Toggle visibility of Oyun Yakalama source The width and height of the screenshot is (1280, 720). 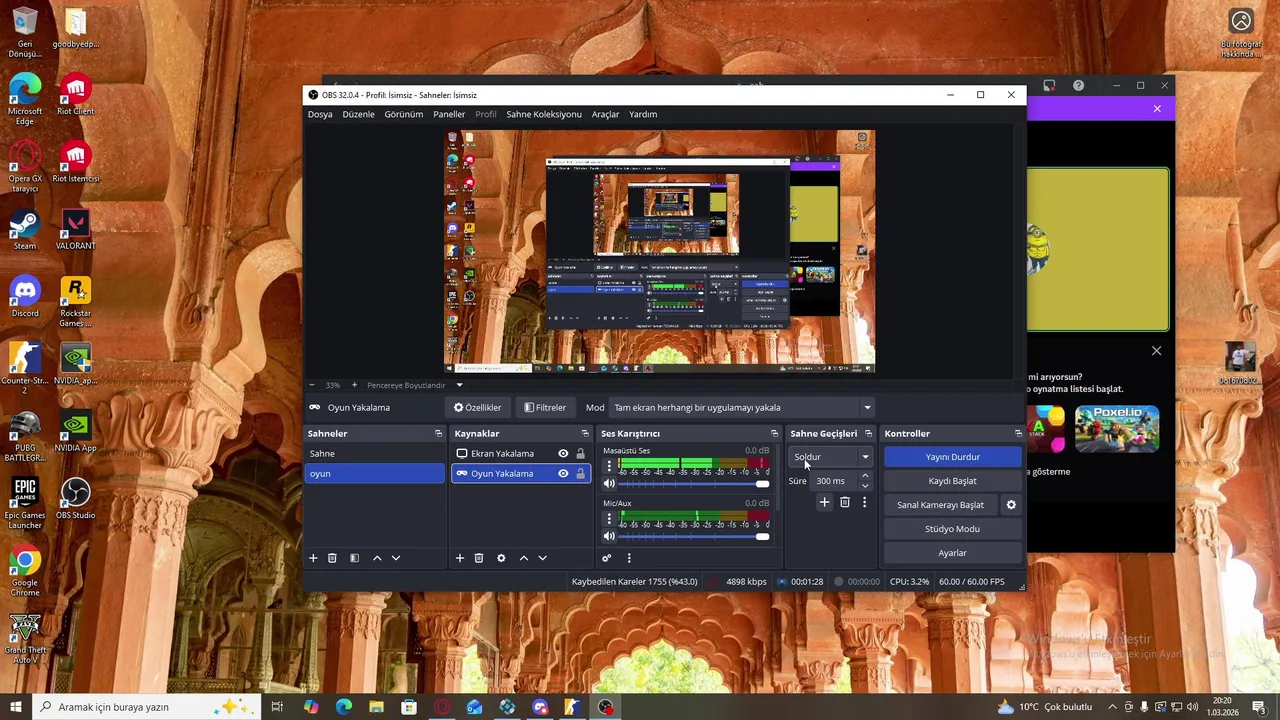coord(563,474)
